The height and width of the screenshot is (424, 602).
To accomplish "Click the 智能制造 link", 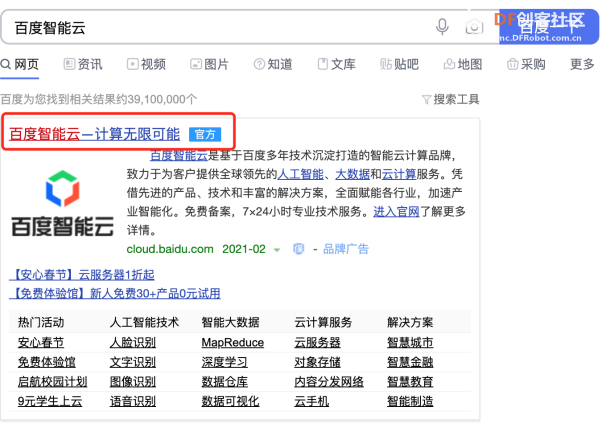I will coord(410,401).
